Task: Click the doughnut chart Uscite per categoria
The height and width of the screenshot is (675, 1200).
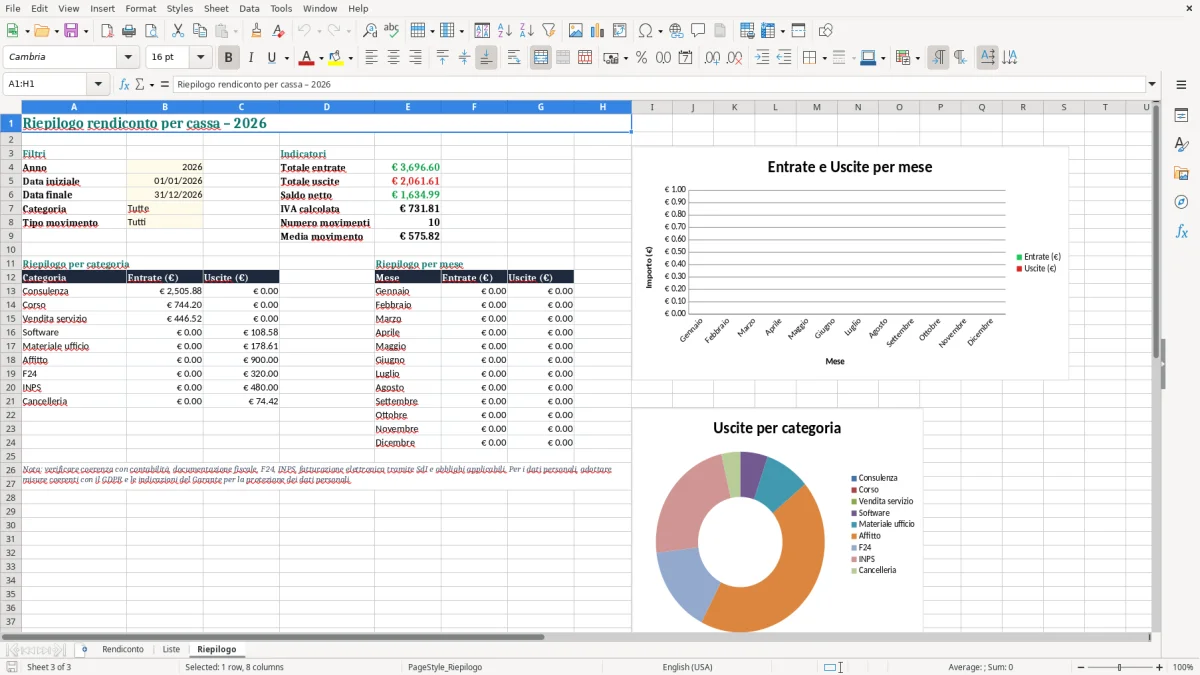Action: [x=777, y=520]
